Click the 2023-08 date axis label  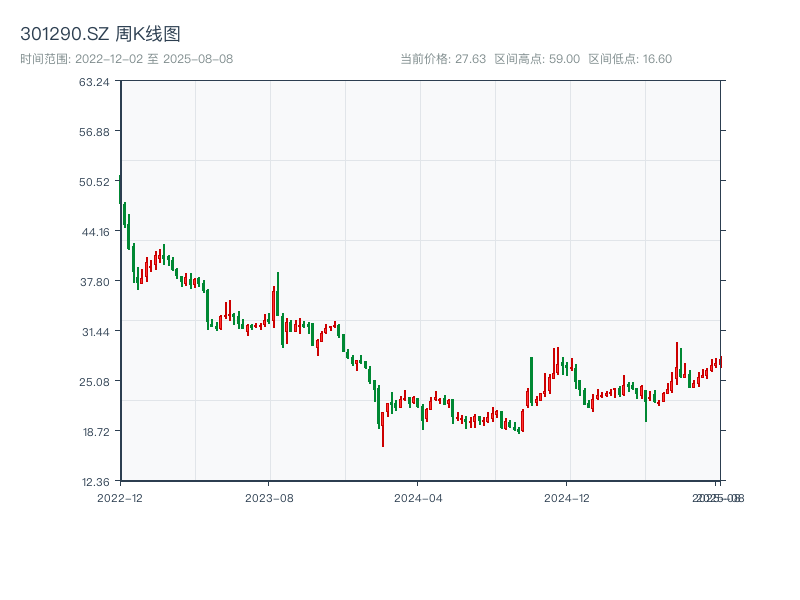tap(269, 497)
